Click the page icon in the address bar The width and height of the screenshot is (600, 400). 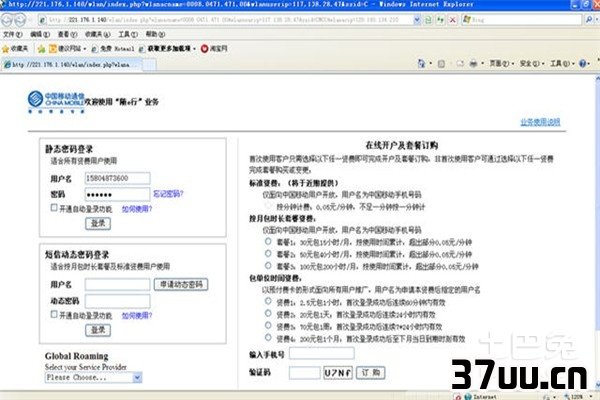click(x=42, y=20)
